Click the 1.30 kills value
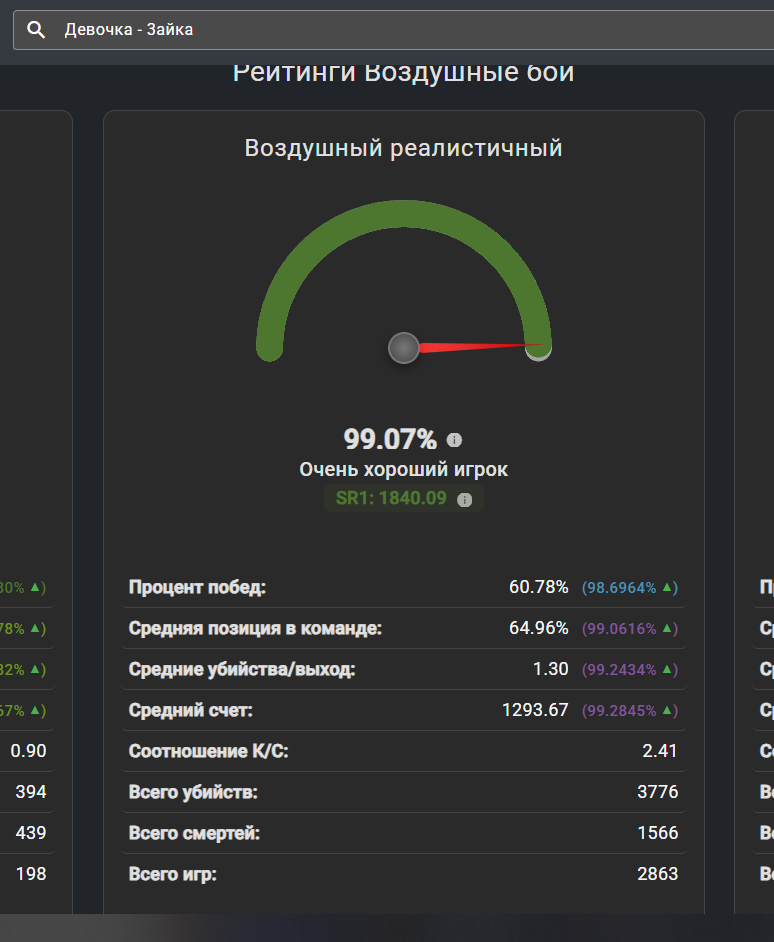Screen dimensions: 774x942 click(550, 669)
